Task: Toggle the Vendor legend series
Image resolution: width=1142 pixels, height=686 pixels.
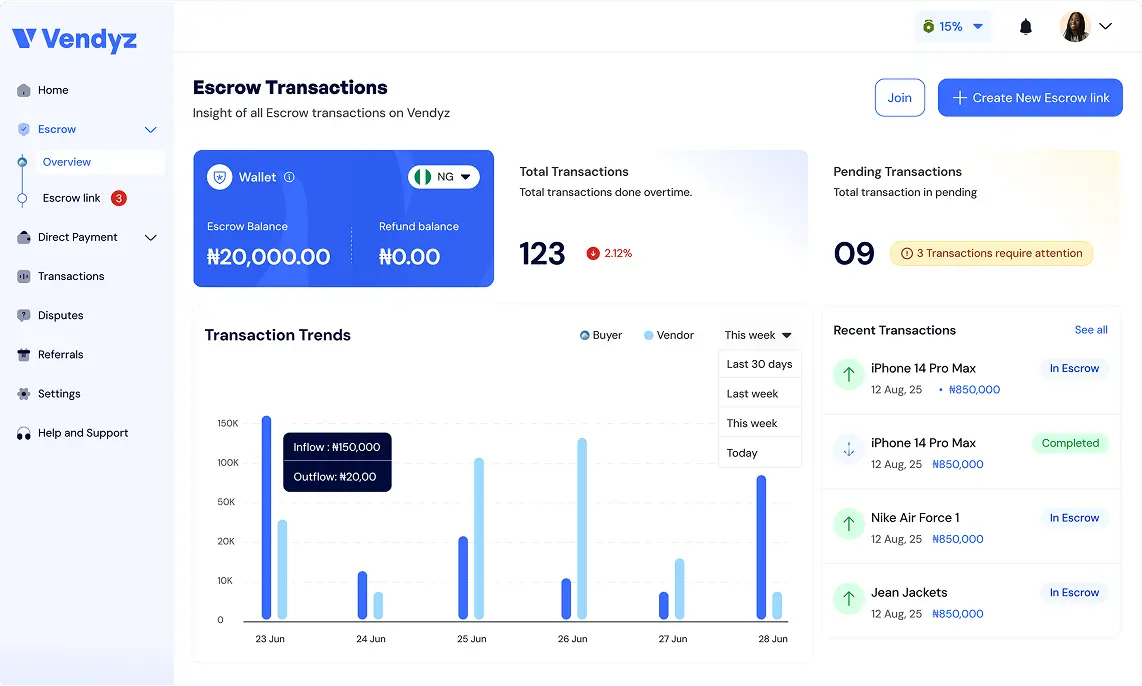Action: pos(668,335)
